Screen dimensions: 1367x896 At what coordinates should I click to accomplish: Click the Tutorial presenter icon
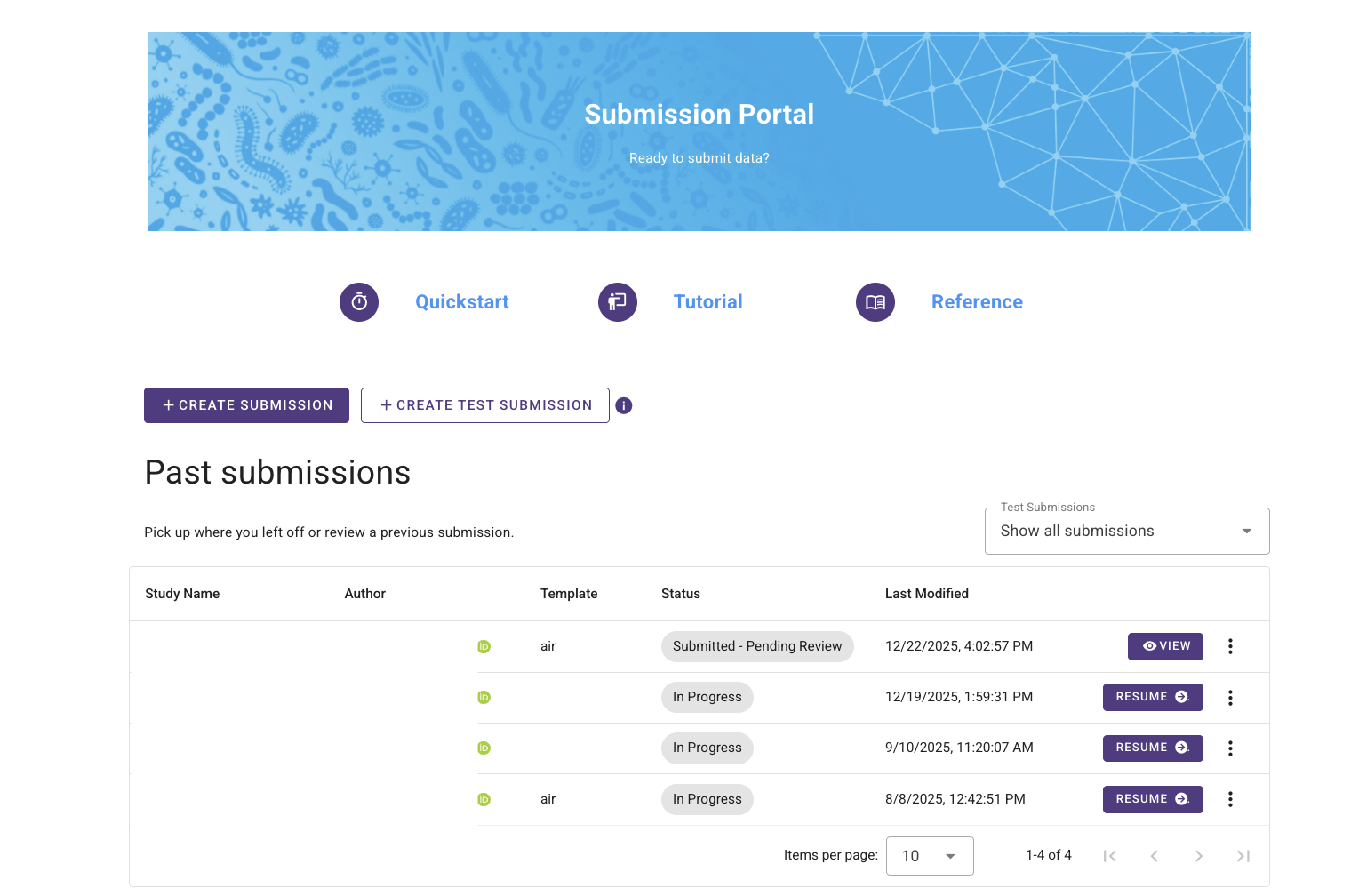tap(618, 302)
